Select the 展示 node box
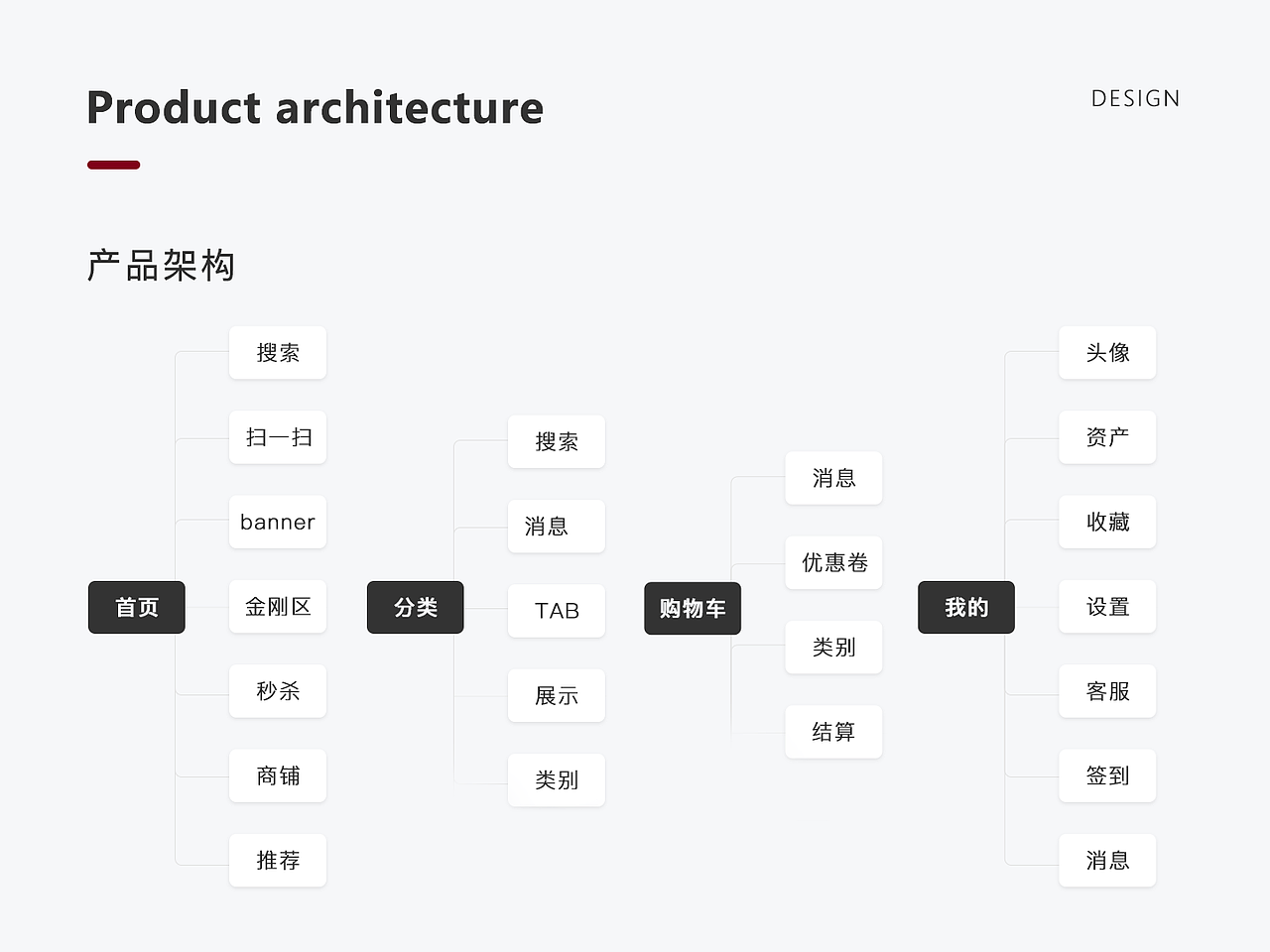Screen dimensions: 1270x952 click(557, 695)
